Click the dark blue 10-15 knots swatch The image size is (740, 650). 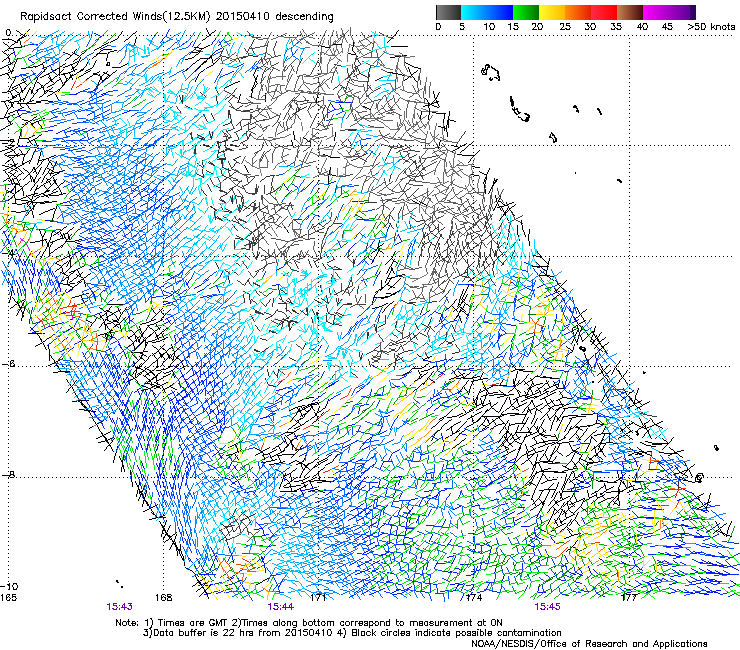click(500, 12)
